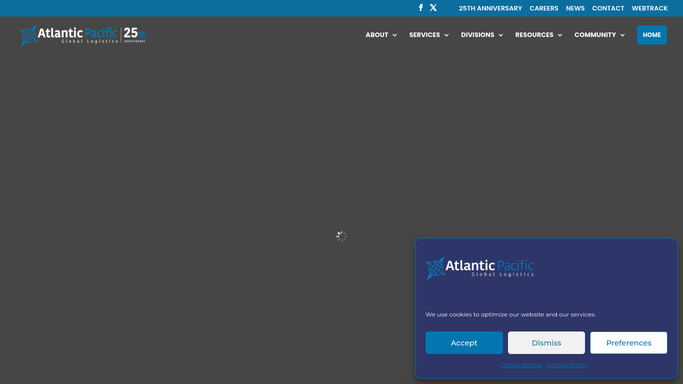This screenshot has height=384, width=683.
Task: Dismiss the cookie consent banner
Action: tap(546, 343)
